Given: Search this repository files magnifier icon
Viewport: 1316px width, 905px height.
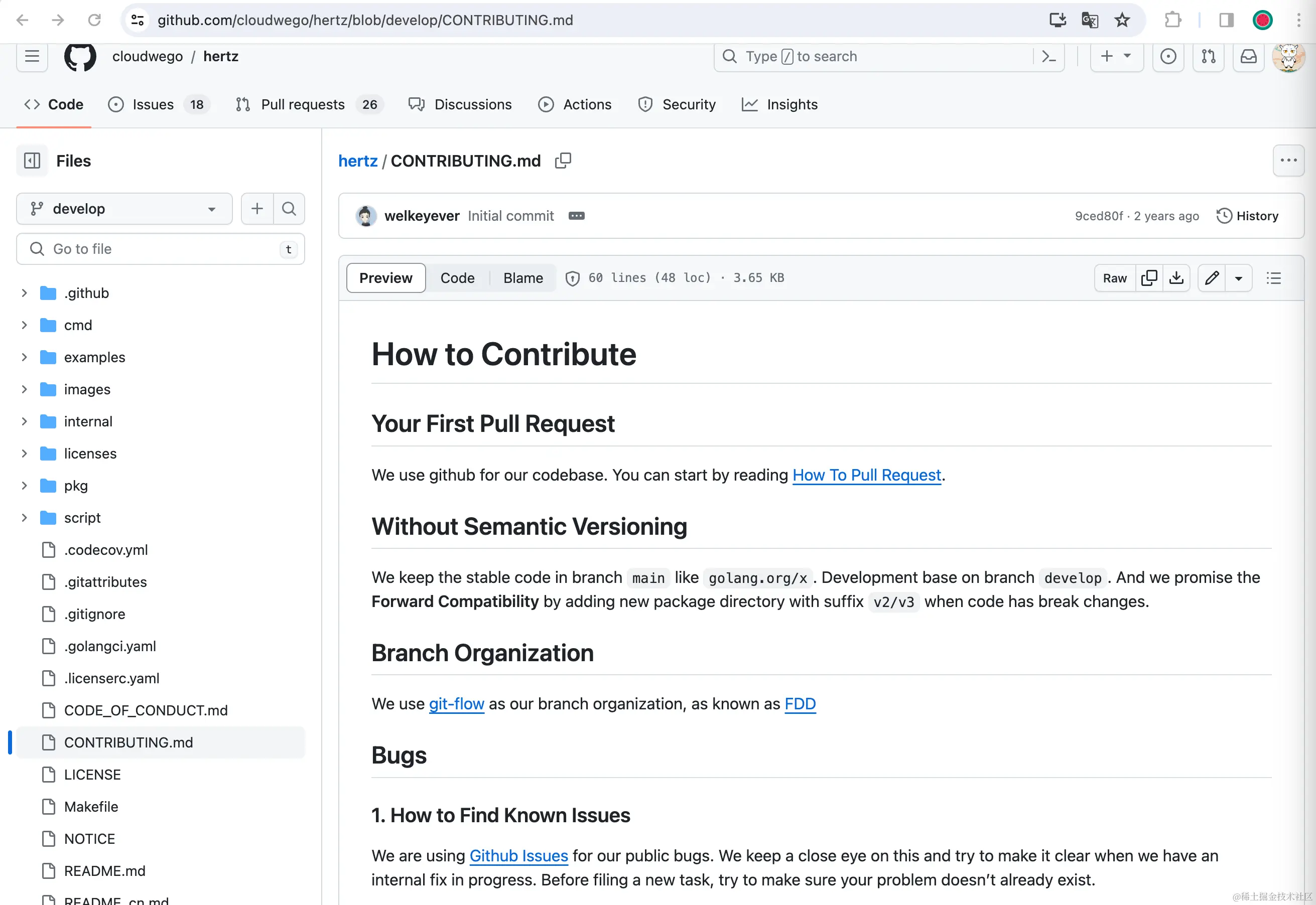Looking at the screenshot, I should 289,209.
